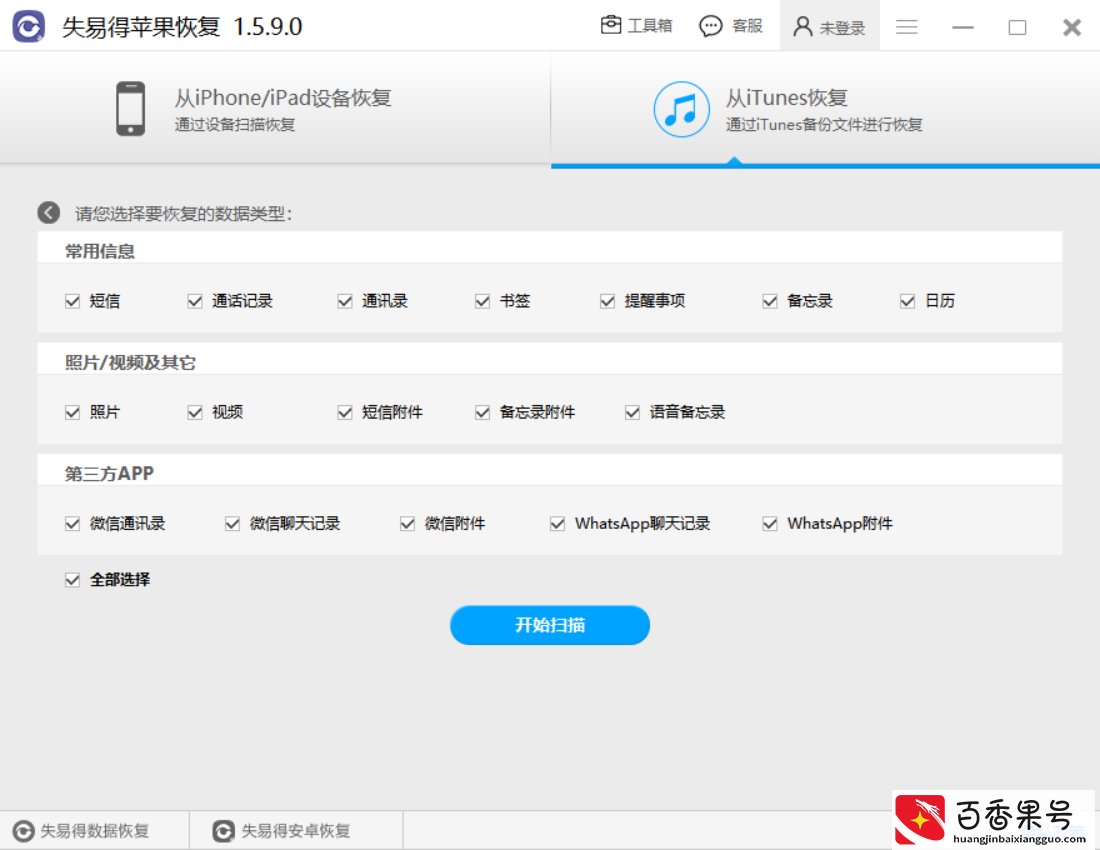Maximize the recovery app window
The height and width of the screenshot is (850, 1100).
tap(1017, 27)
